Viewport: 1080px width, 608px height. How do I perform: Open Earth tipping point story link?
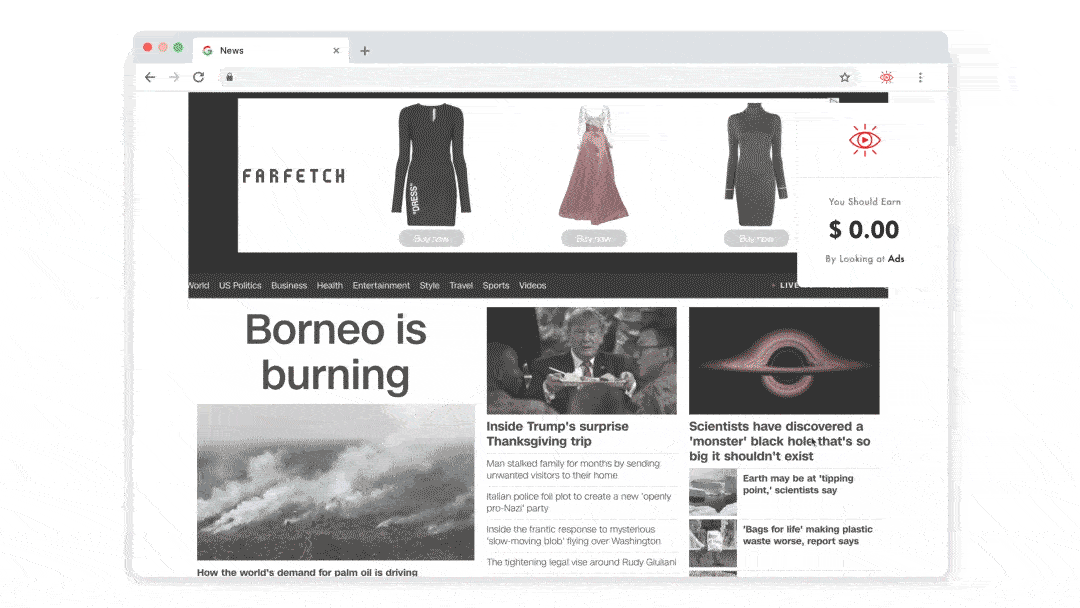[798, 484]
